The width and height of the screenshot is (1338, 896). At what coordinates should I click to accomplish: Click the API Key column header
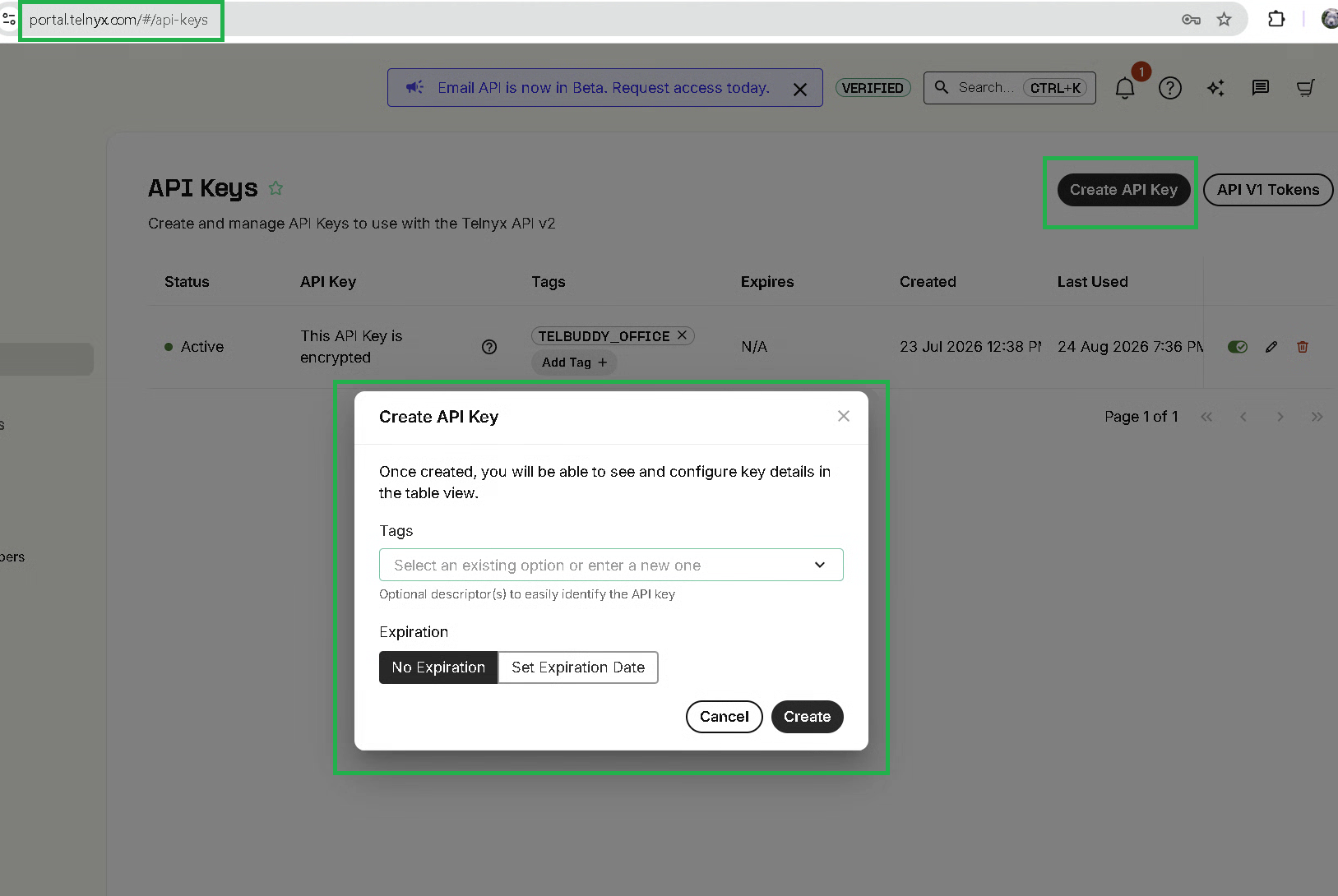(328, 282)
